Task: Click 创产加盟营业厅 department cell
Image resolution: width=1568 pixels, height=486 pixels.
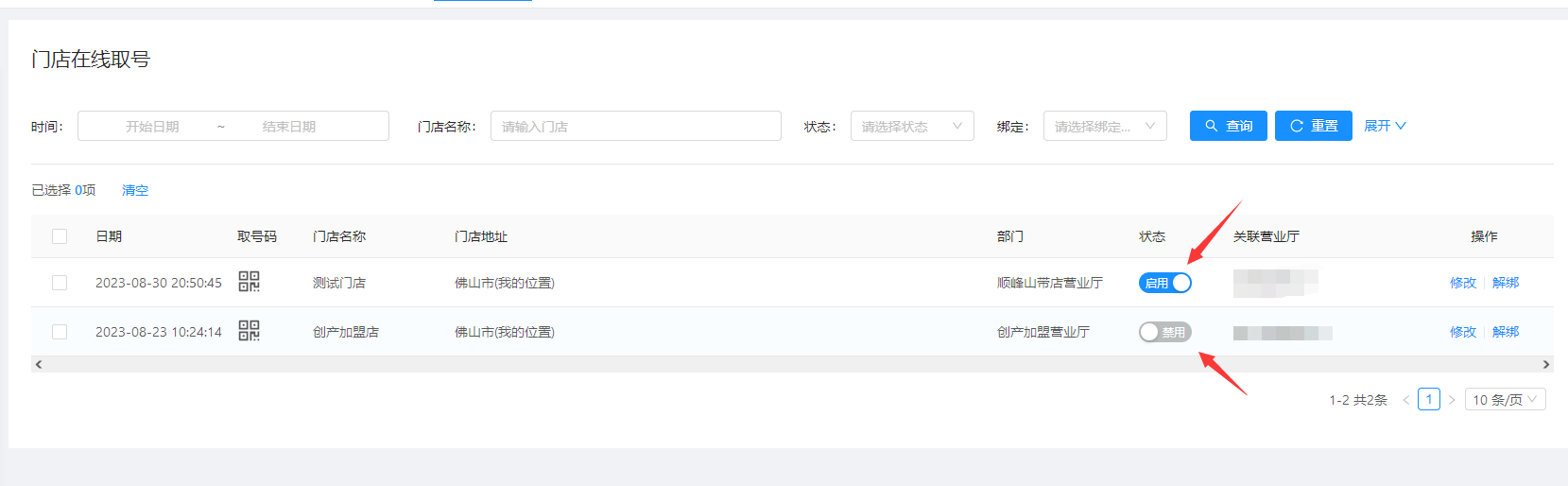Action: [x=1043, y=332]
